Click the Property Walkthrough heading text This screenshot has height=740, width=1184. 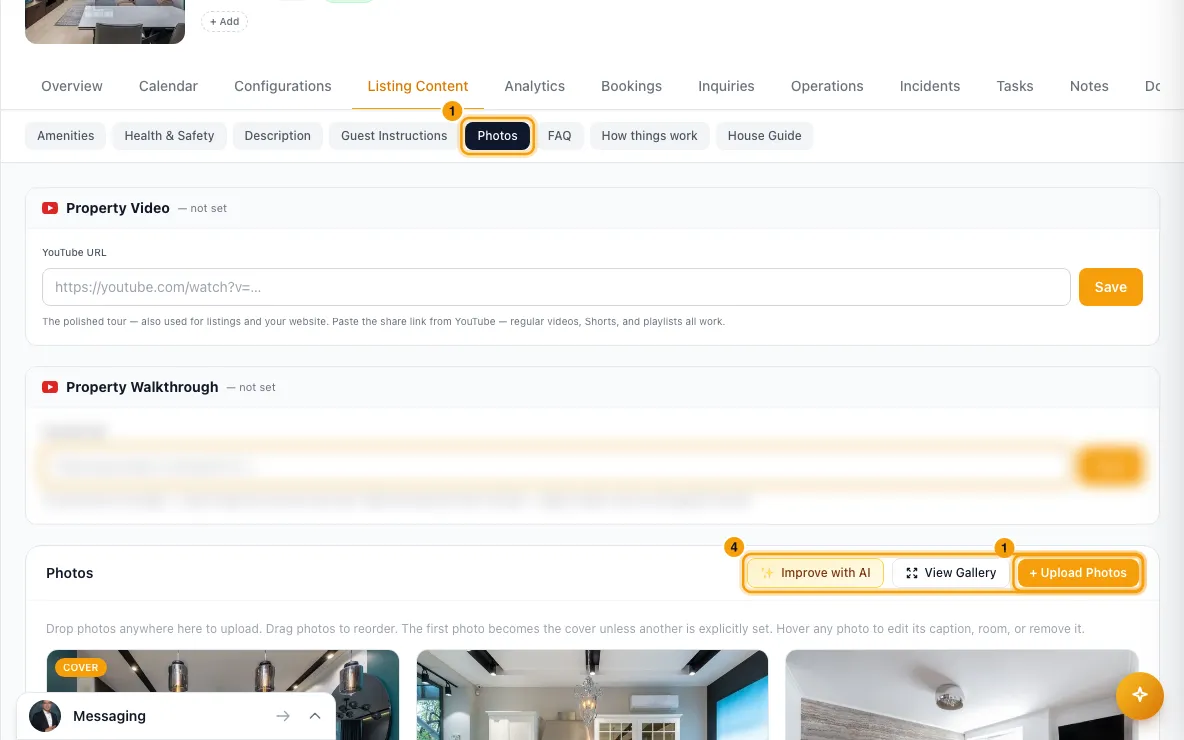142,387
